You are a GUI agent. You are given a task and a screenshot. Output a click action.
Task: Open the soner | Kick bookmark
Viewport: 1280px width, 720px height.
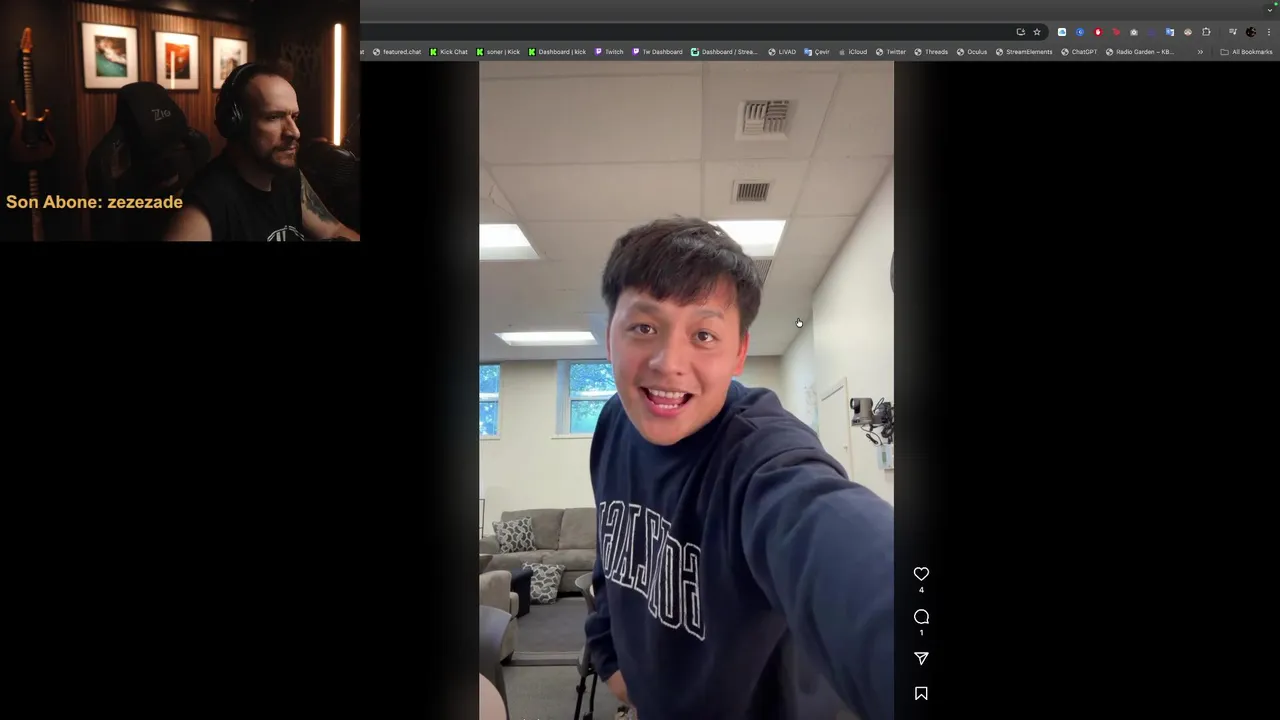498,52
